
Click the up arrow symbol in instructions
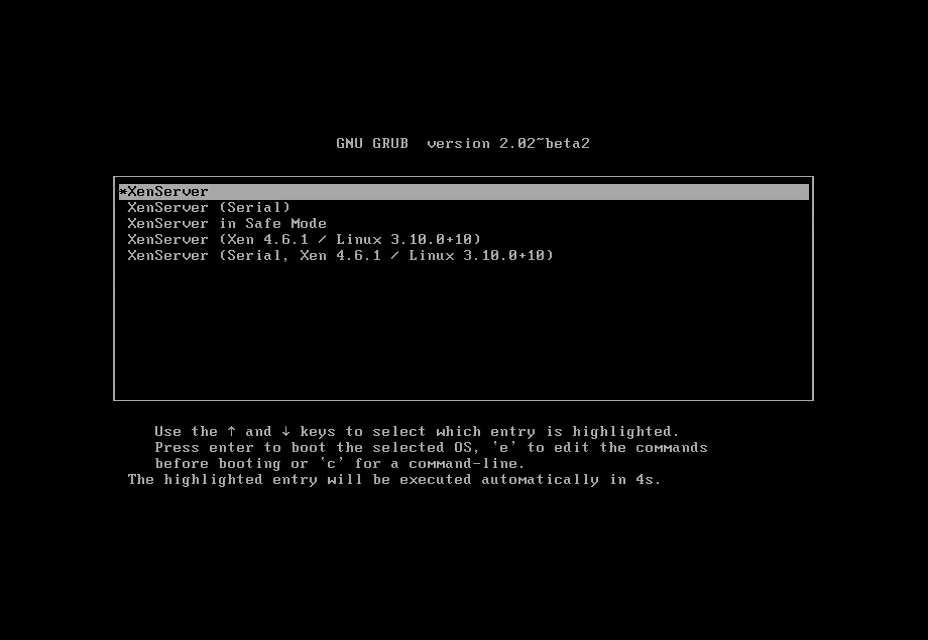coord(231,431)
